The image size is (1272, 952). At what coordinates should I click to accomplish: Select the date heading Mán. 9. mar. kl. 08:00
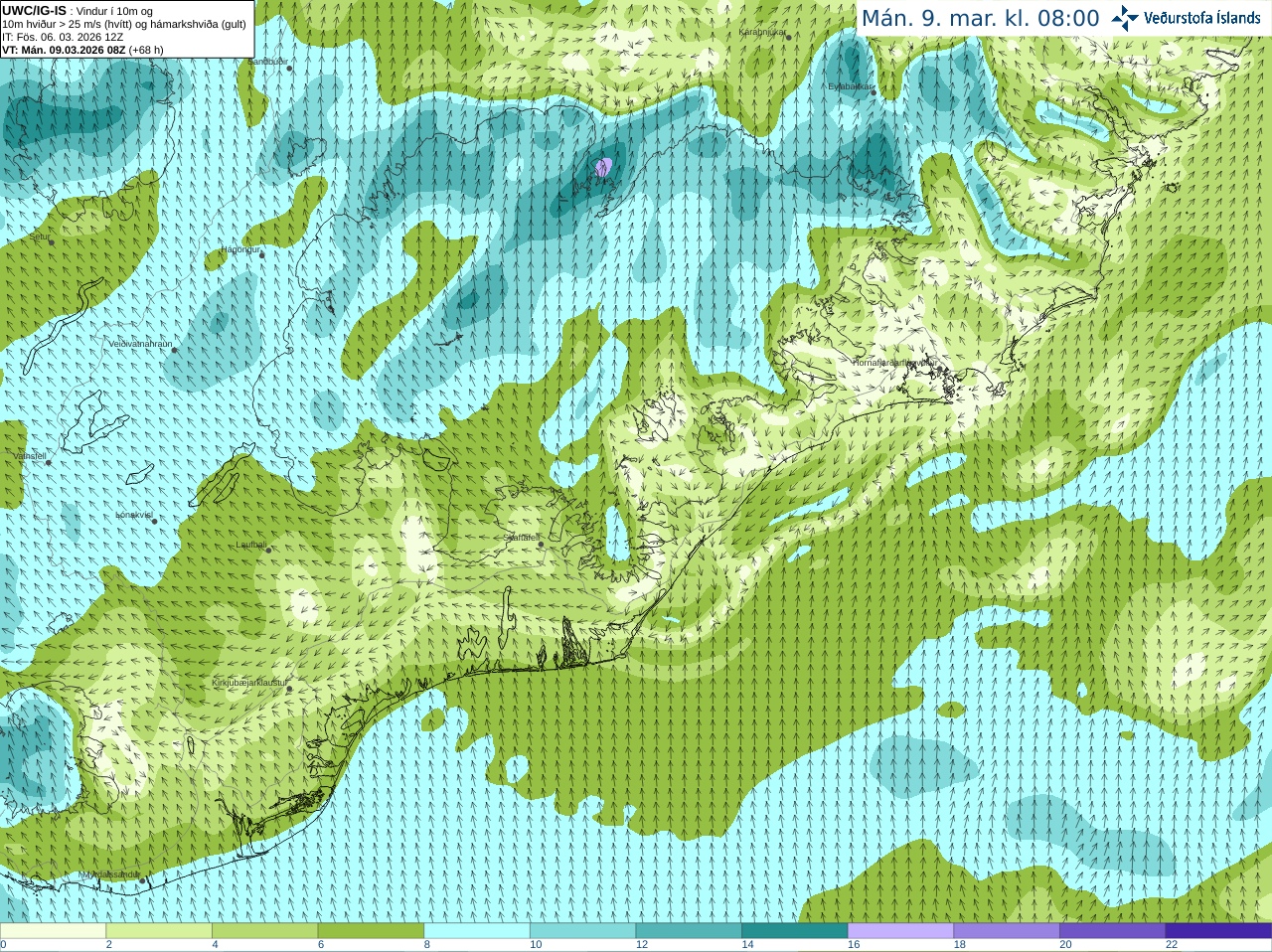coord(980,19)
